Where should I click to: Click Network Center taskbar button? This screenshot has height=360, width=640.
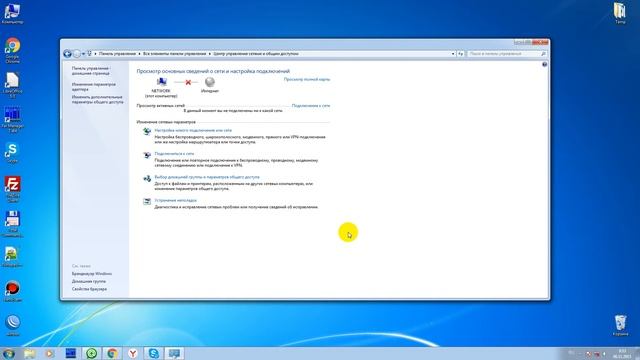tap(175, 353)
